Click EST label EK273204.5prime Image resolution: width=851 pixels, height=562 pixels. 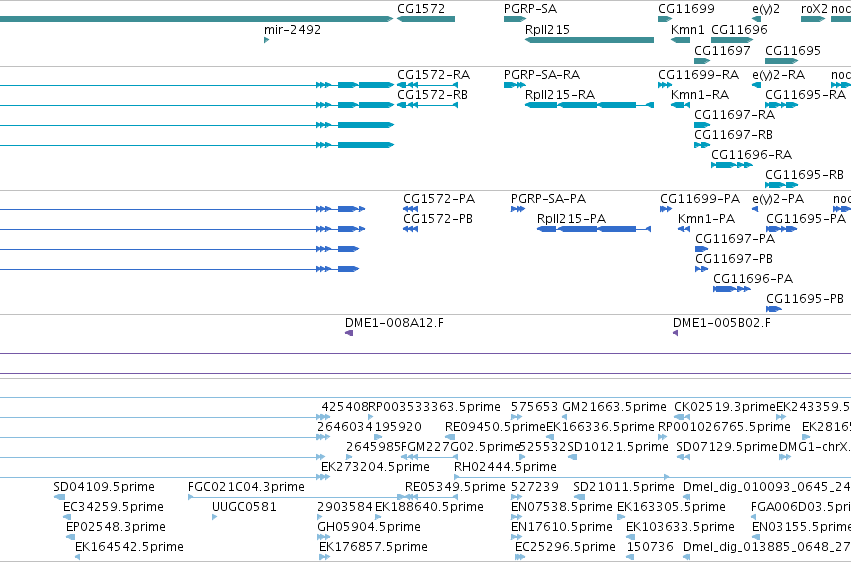[x=375, y=467]
